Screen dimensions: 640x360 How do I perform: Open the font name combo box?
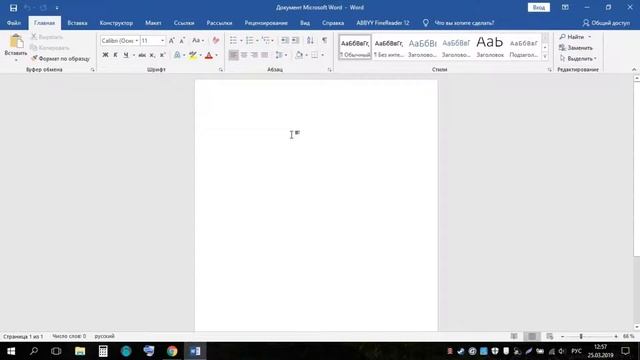click(120, 40)
